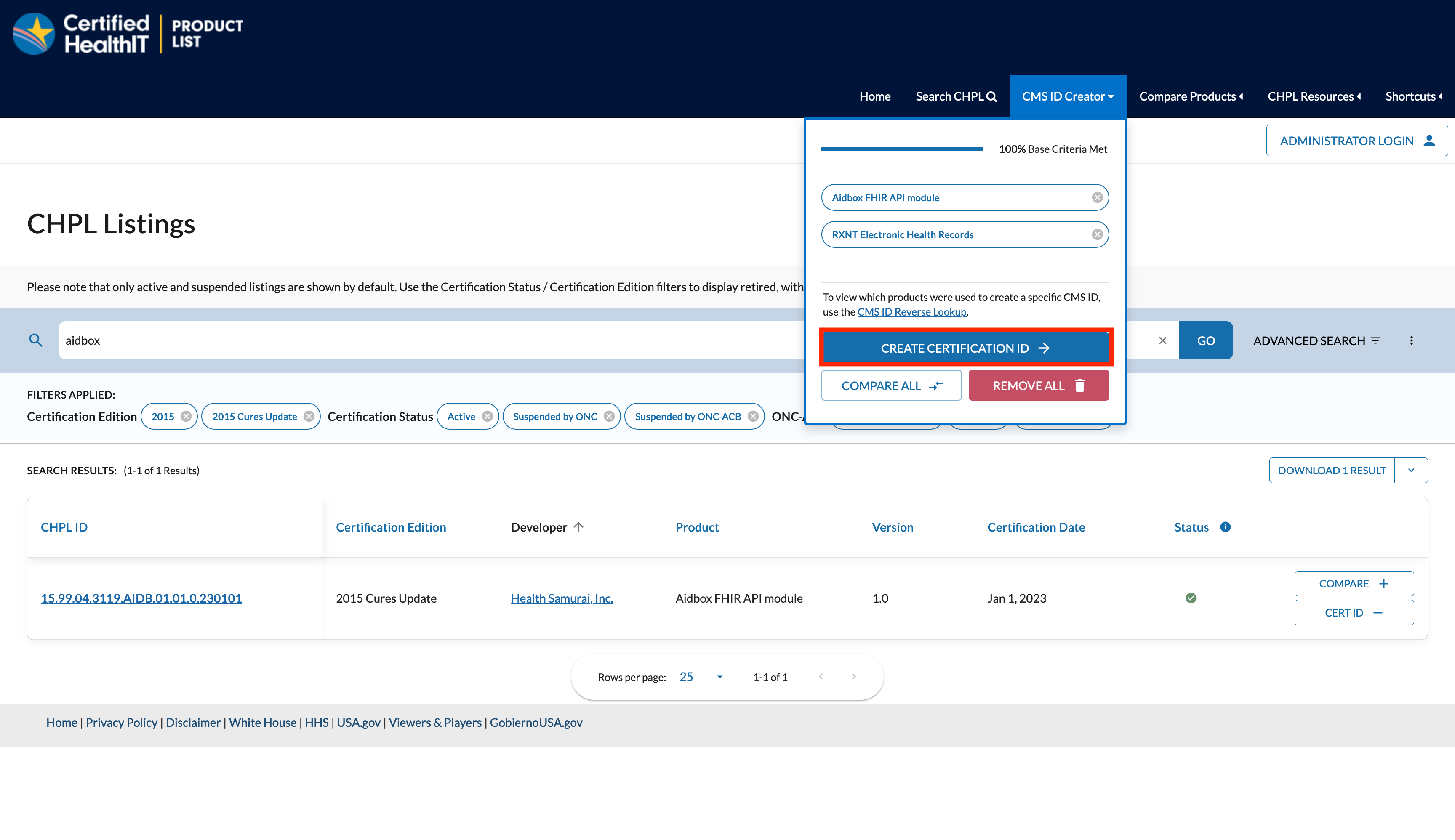This screenshot has width=1455, height=840.
Task: Open the three-dot options menu
Action: point(1412,340)
